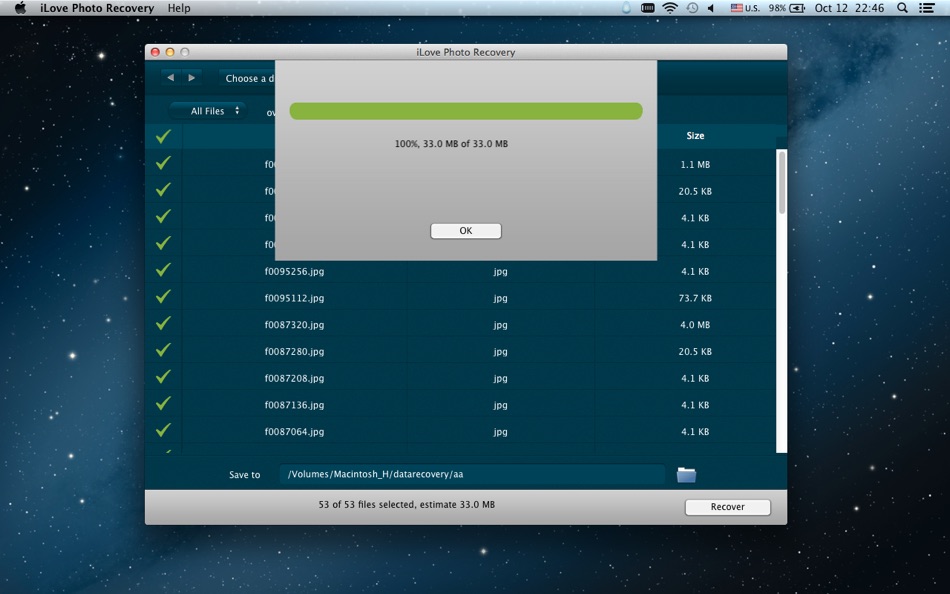
Task: Select file name f0087280.jpg
Action: [x=294, y=352]
